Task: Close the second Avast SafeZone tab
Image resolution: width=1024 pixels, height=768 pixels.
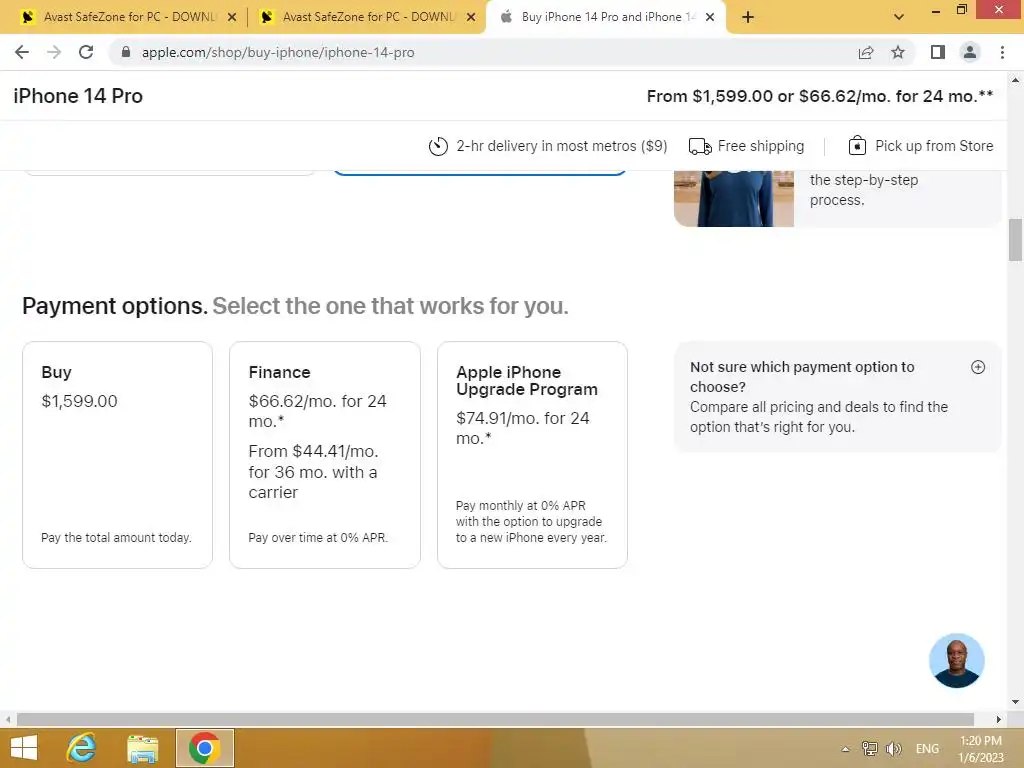Action: (x=471, y=17)
